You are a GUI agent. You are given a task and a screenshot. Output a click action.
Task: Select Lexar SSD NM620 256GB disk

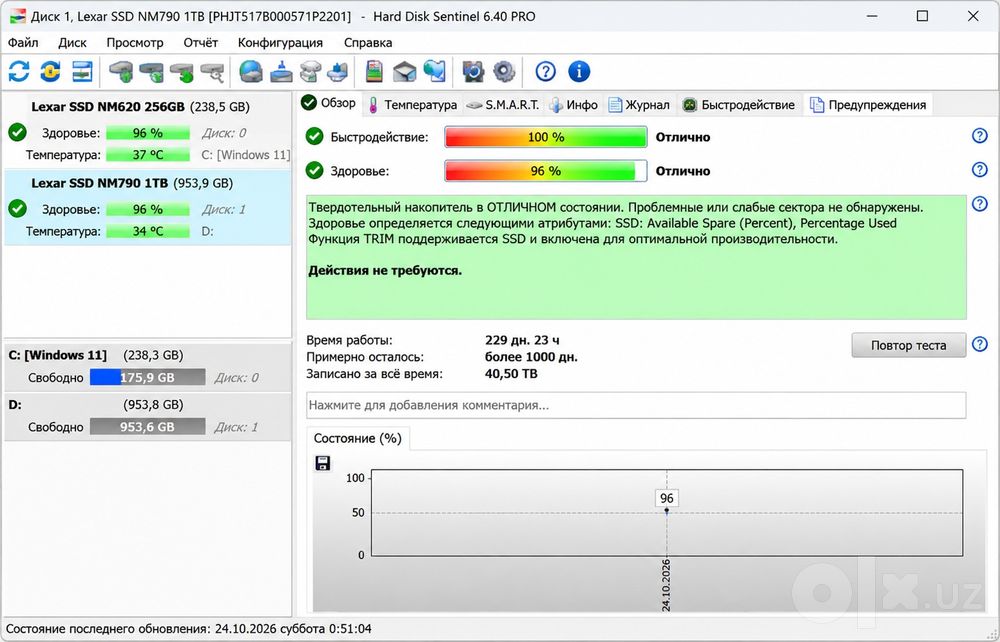tap(147, 131)
